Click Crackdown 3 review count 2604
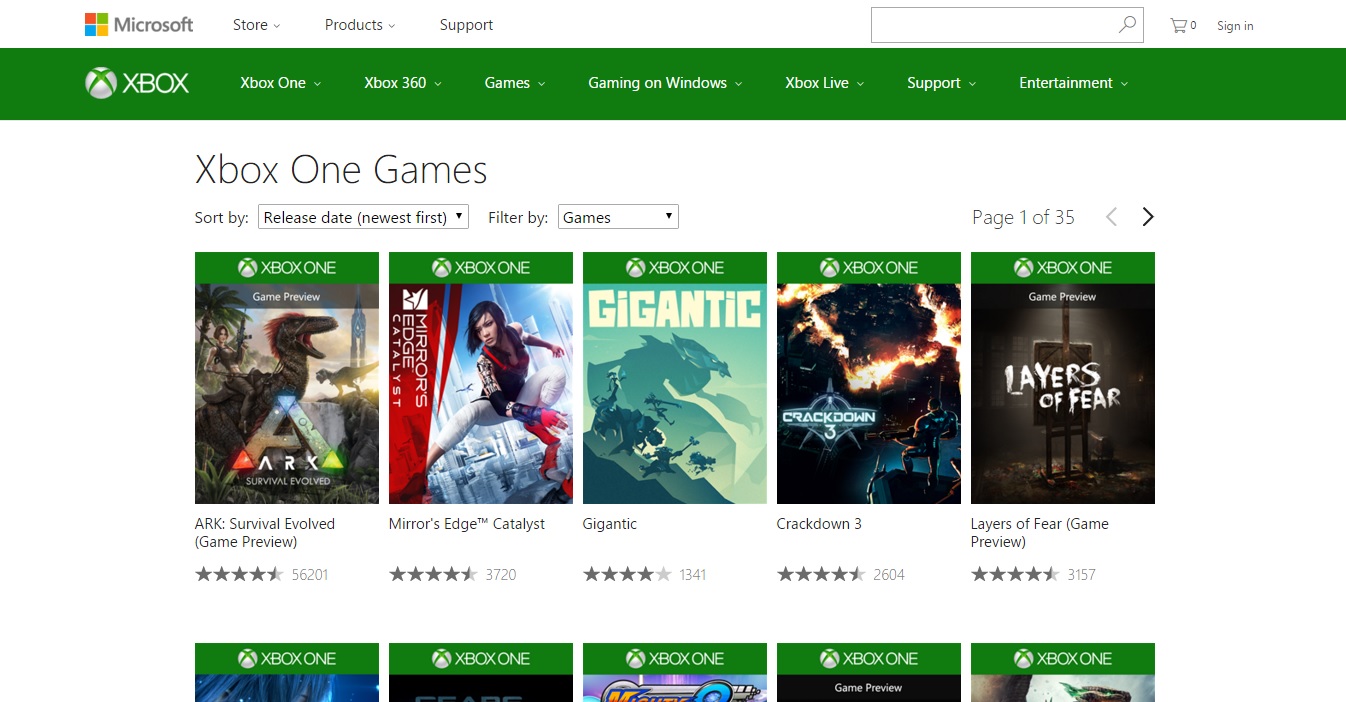The height and width of the screenshot is (702, 1346). point(889,575)
